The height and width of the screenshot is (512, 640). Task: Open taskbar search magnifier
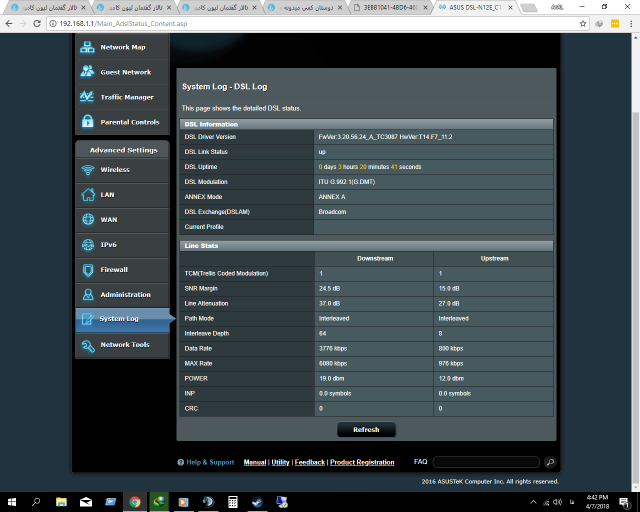36,502
